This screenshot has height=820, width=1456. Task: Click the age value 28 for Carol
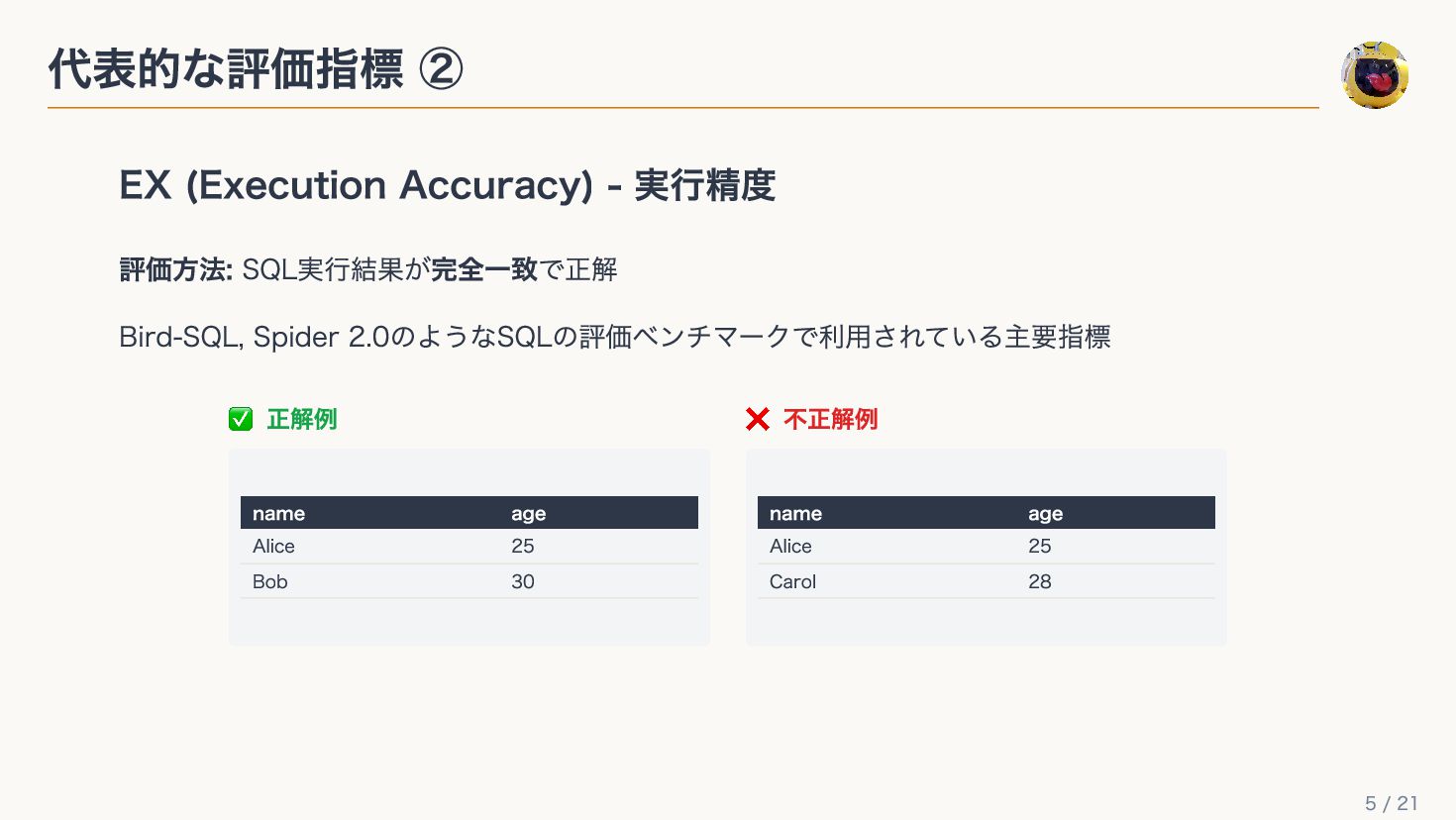(1040, 581)
